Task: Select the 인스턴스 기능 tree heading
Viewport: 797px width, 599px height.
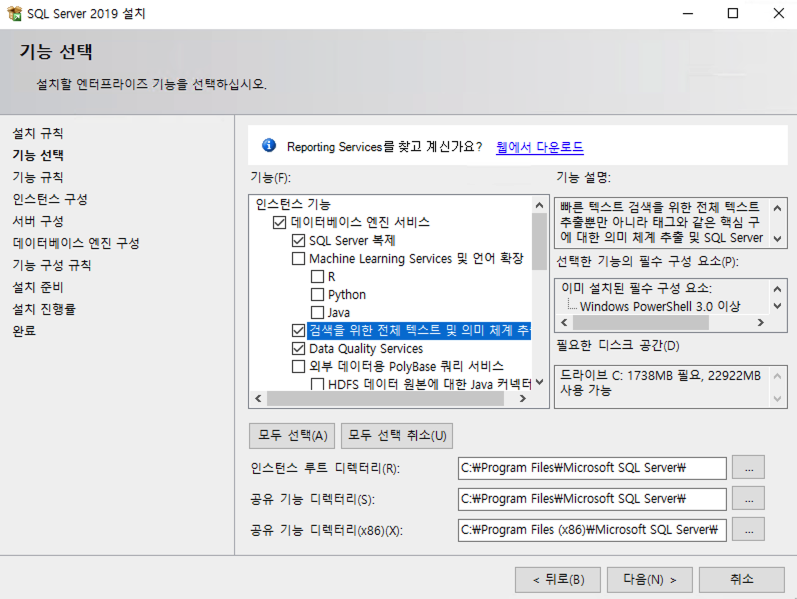Action: click(x=293, y=204)
